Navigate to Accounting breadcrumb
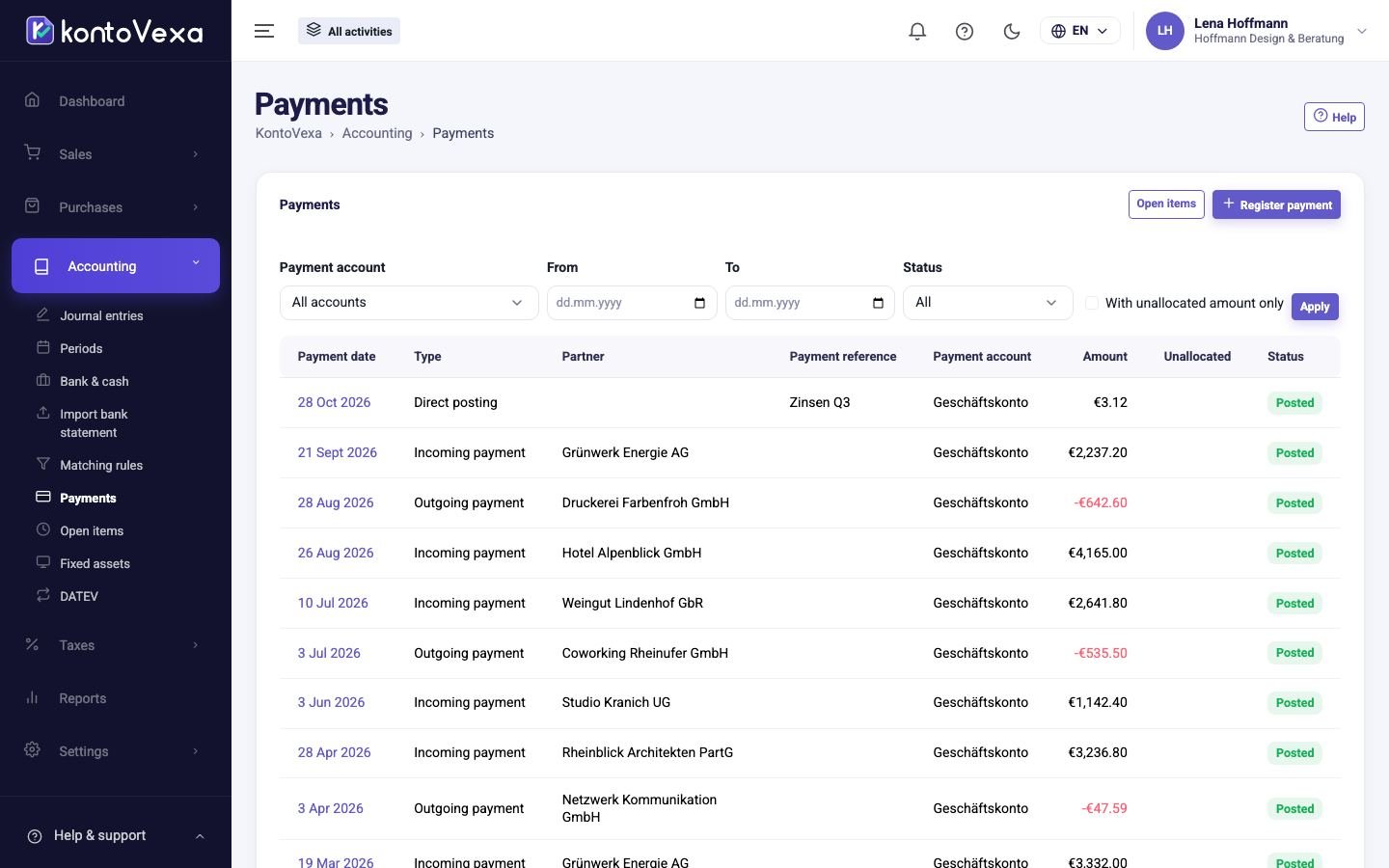Viewport: 1389px width, 868px height. [x=377, y=133]
